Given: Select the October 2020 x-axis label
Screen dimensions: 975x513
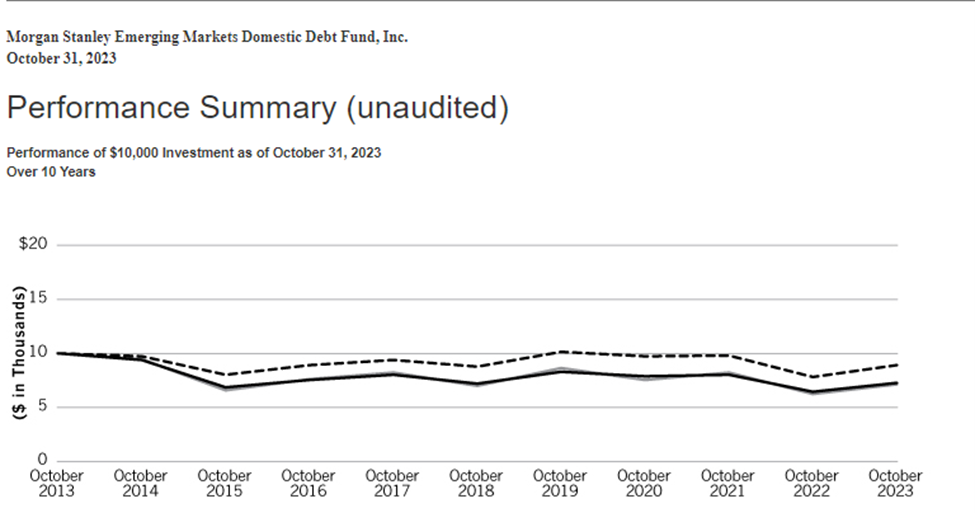Looking at the screenshot, I should (x=644, y=483).
